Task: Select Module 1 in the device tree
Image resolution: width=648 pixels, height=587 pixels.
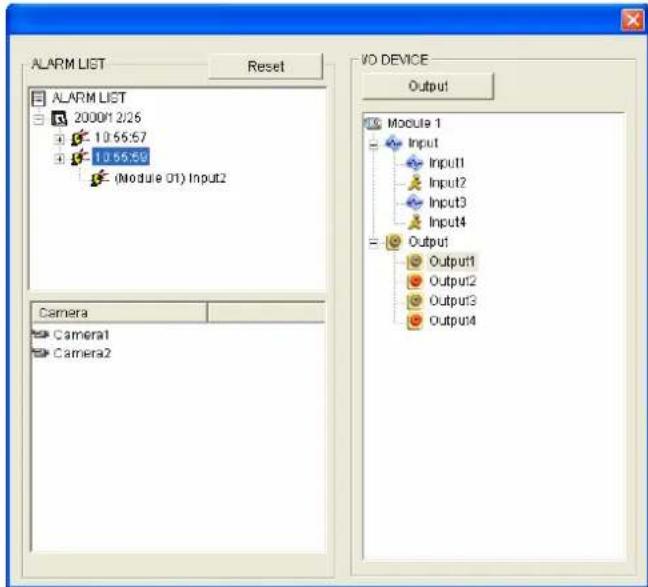Action: tap(414, 123)
